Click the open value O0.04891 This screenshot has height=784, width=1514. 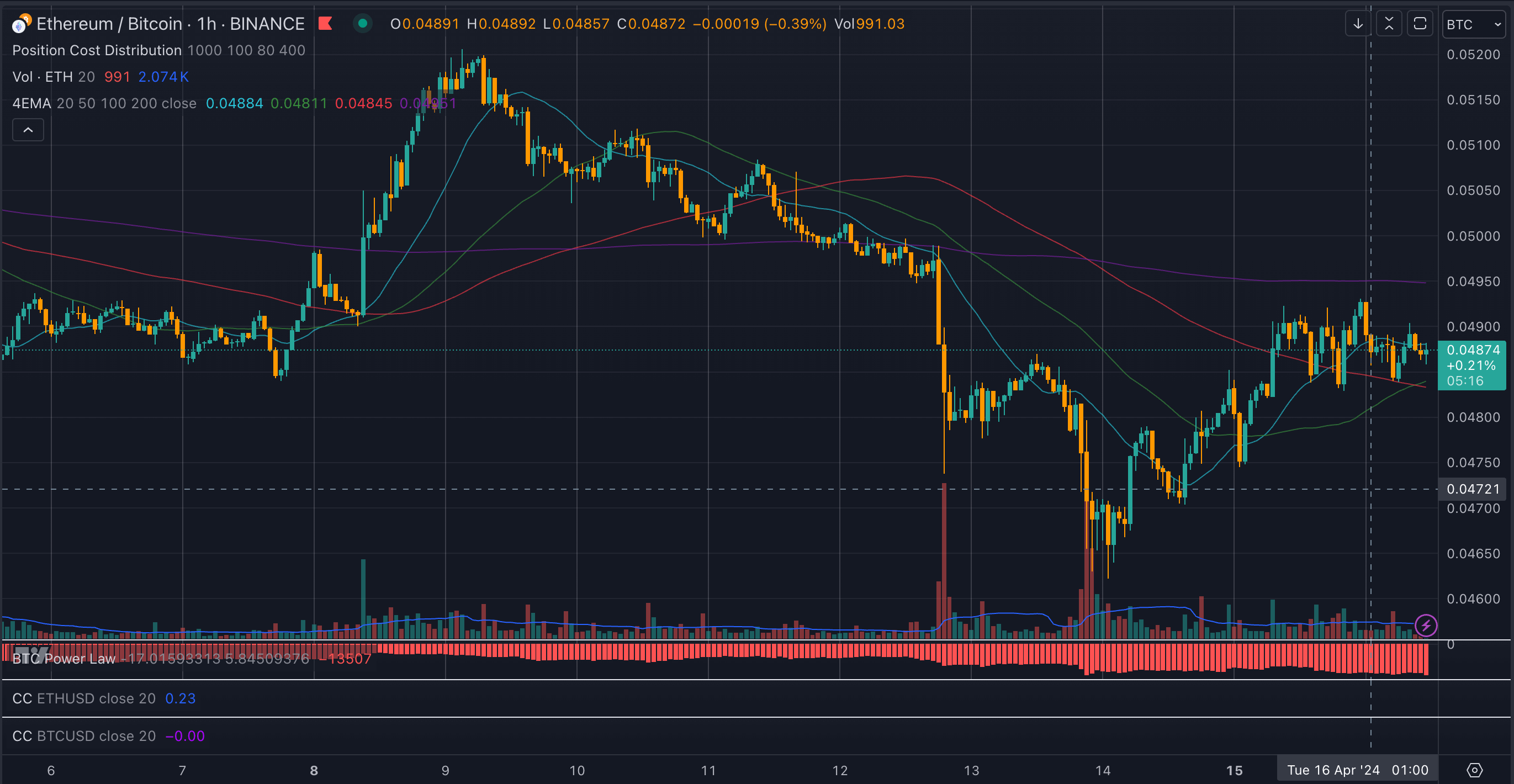(425, 24)
